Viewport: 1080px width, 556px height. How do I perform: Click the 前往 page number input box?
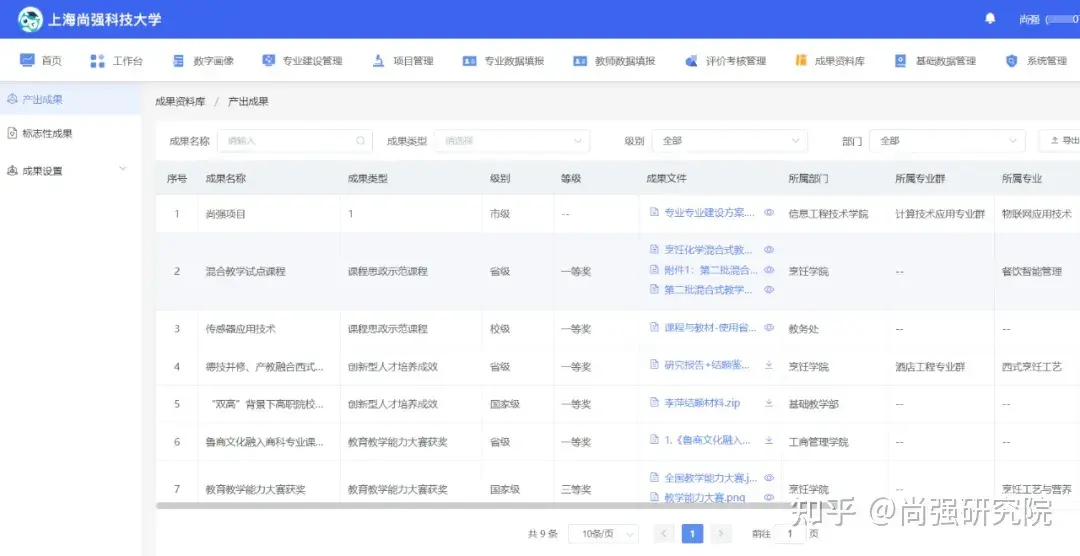pyautogui.click(x=790, y=534)
